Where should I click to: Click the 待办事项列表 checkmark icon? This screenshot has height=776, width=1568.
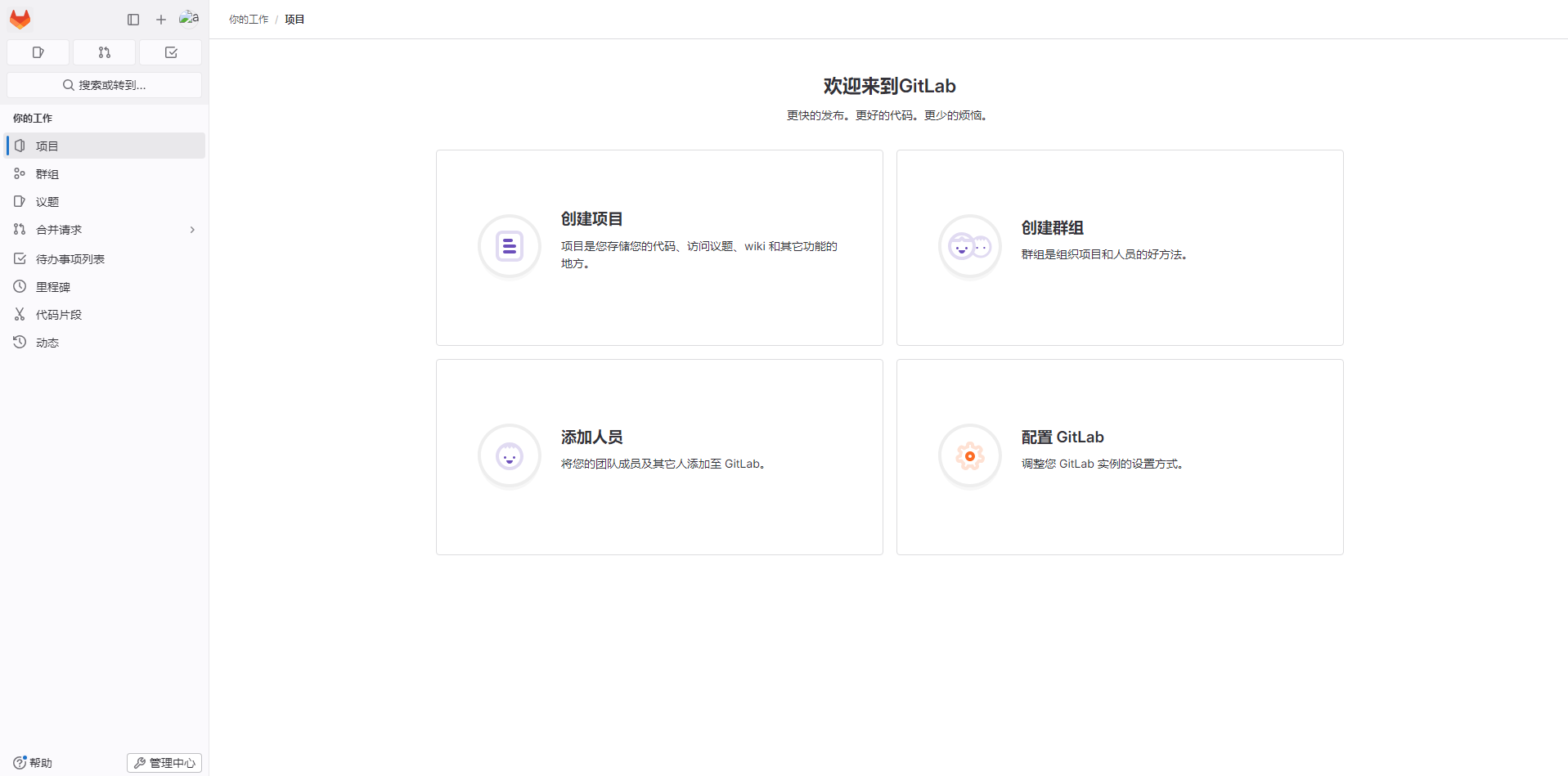[x=20, y=258]
